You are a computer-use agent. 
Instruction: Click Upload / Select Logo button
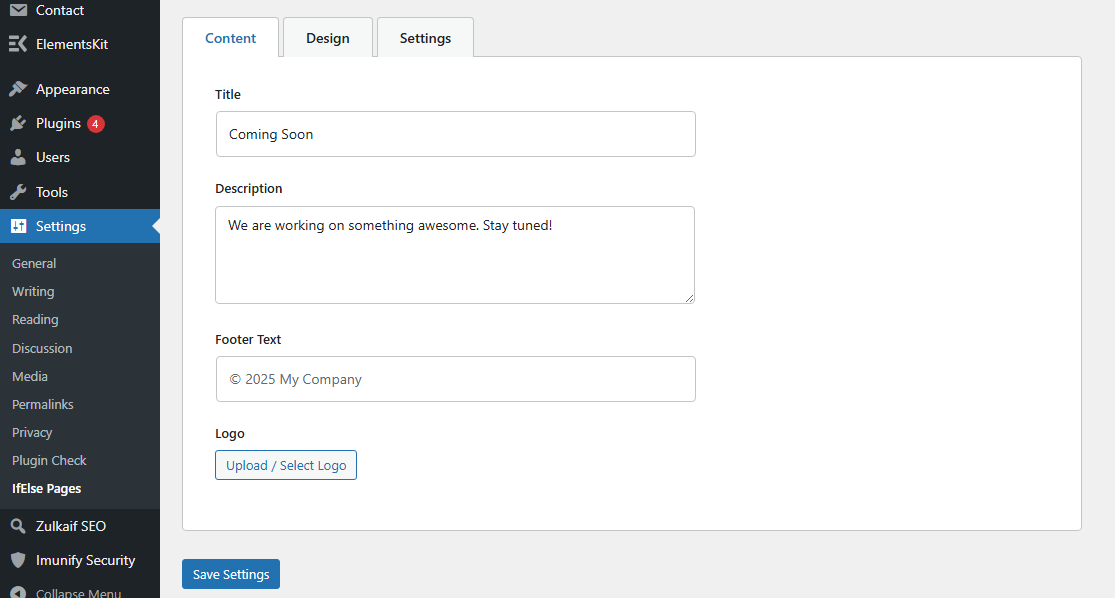tap(286, 465)
